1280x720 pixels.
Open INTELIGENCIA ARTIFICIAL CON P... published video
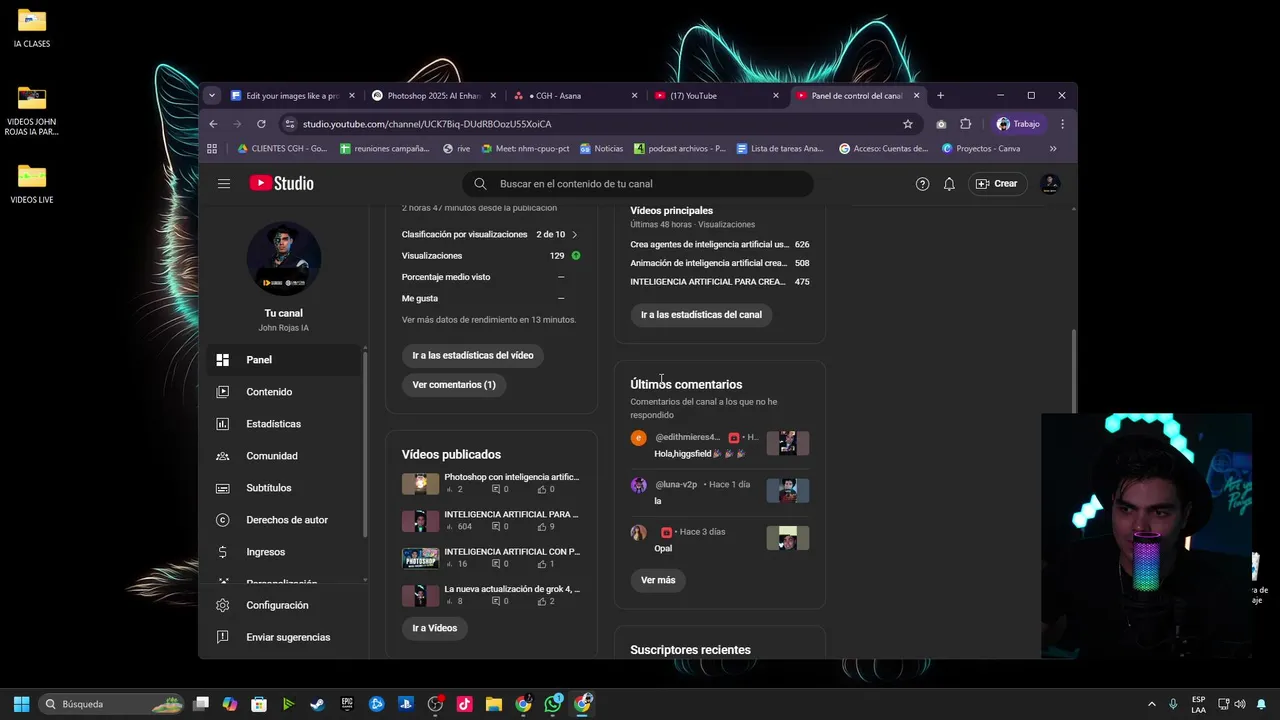point(511,552)
